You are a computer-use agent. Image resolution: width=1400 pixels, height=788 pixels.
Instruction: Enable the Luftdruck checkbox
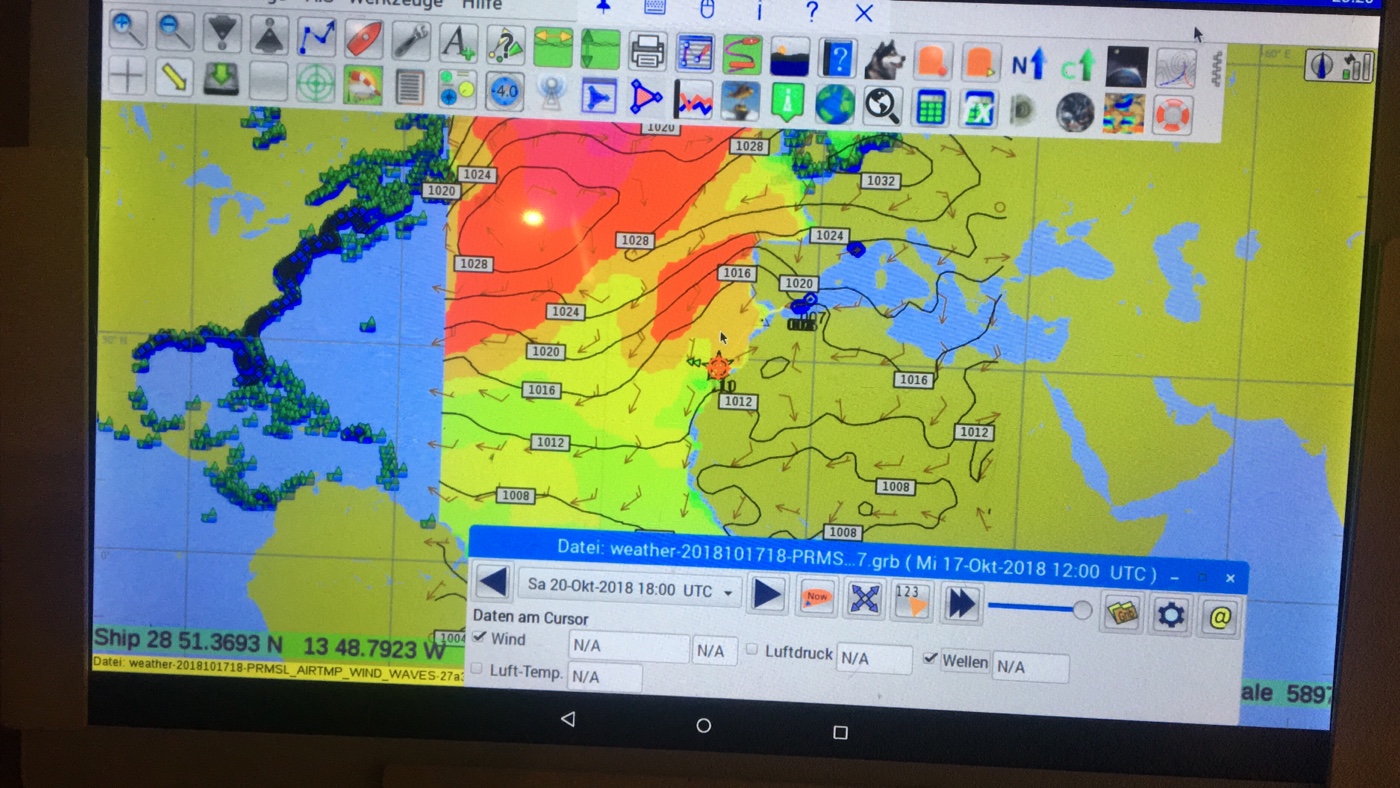point(752,650)
